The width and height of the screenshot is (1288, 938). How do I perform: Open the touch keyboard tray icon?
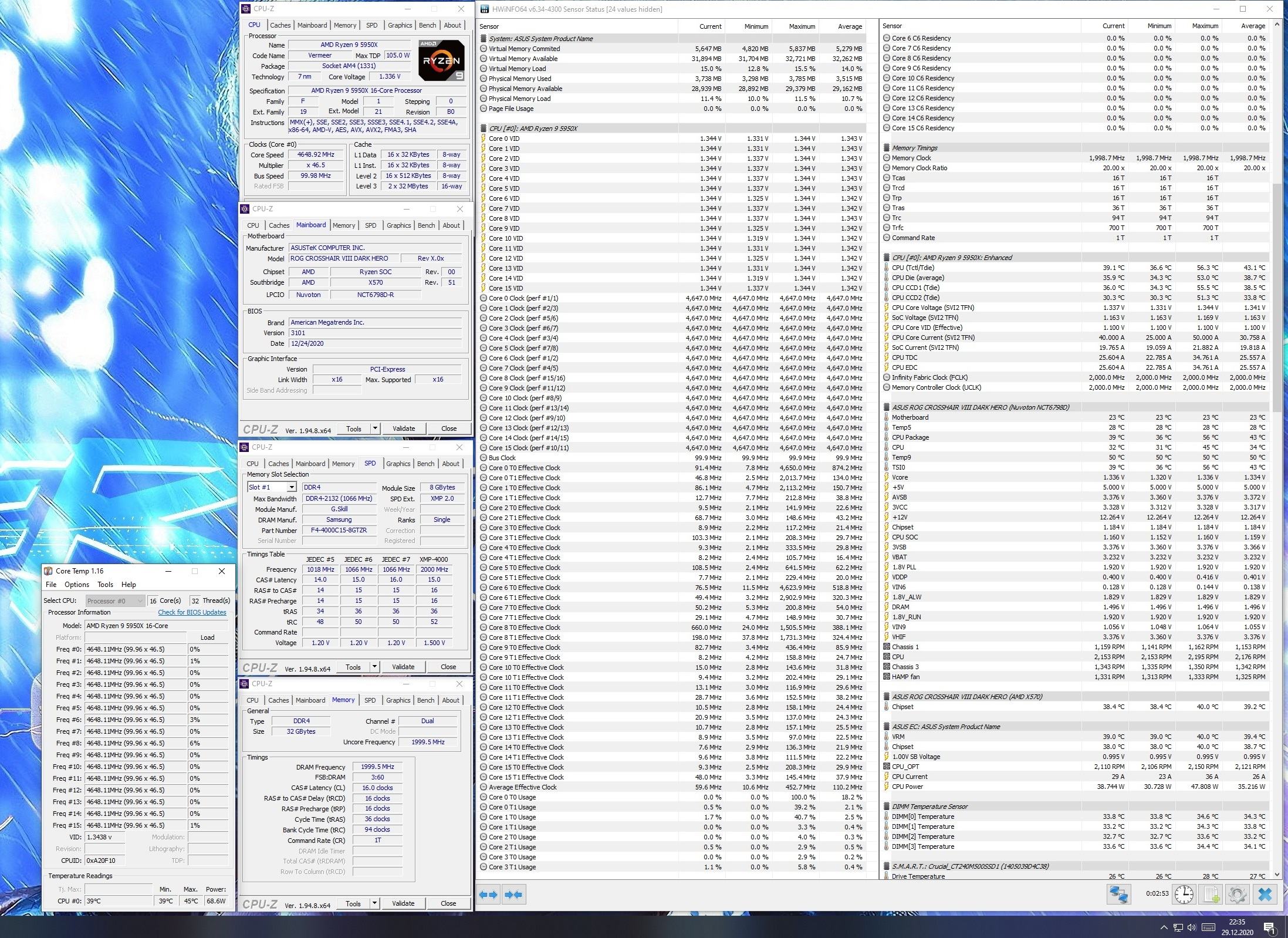point(1208,928)
